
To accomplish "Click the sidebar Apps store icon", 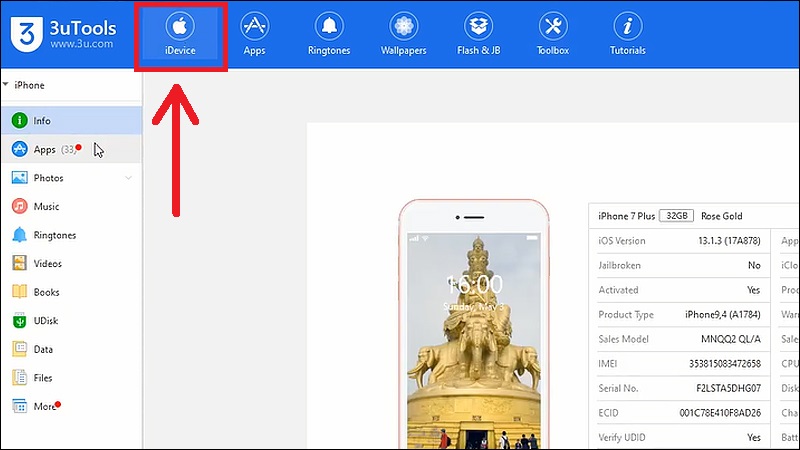I will (19, 149).
